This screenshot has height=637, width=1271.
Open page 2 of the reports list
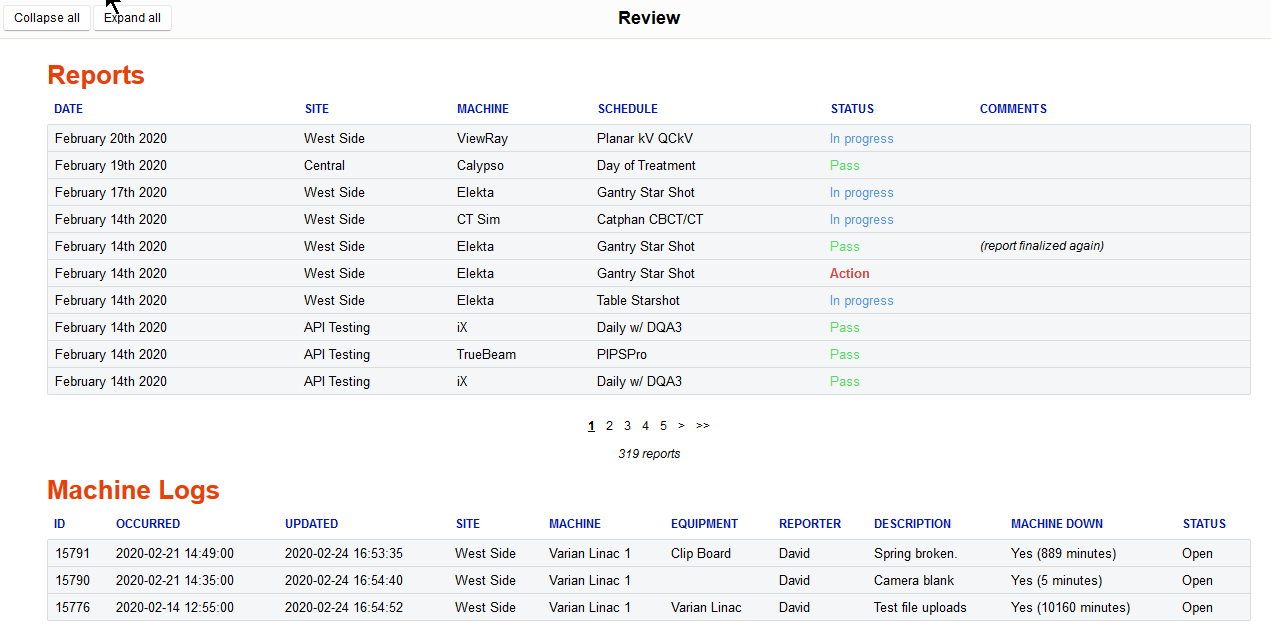tap(609, 425)
